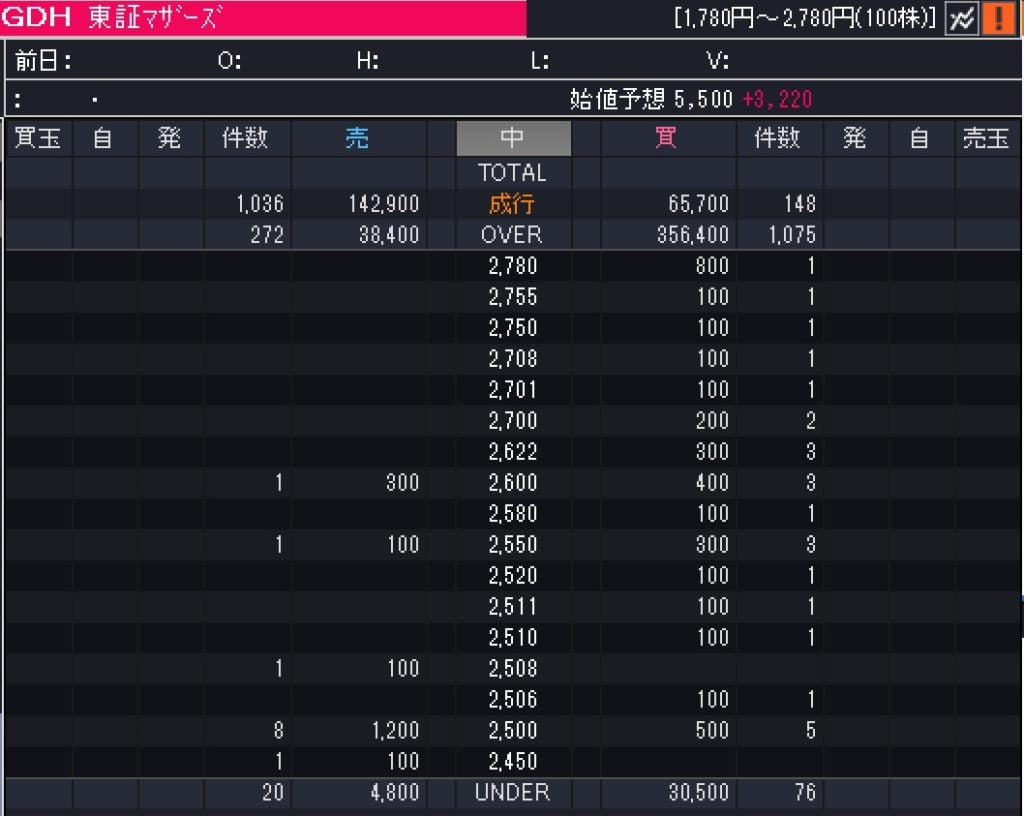Open the chart icon in title bar

click(961, 19)
